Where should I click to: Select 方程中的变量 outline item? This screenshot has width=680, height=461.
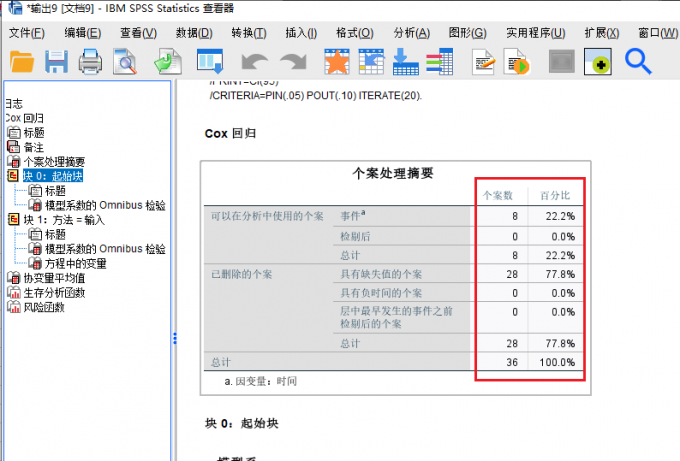coord(76,264)
